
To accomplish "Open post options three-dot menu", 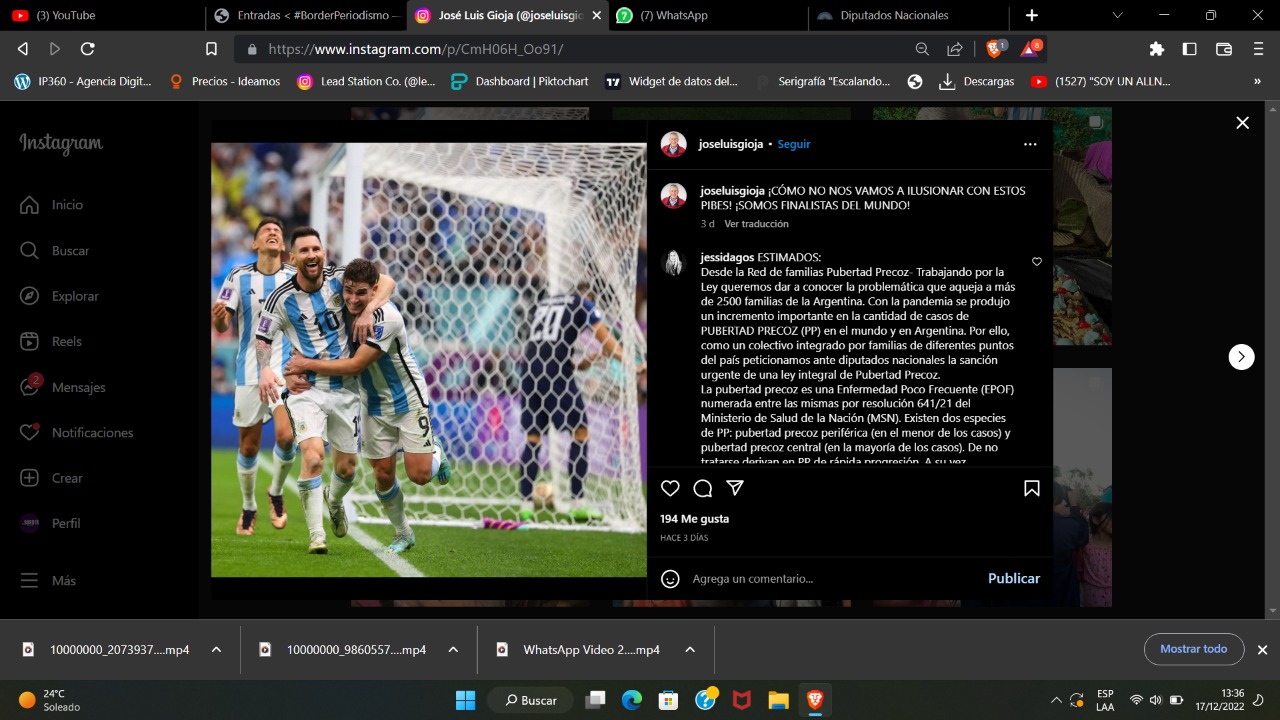I will point(1030,144).
